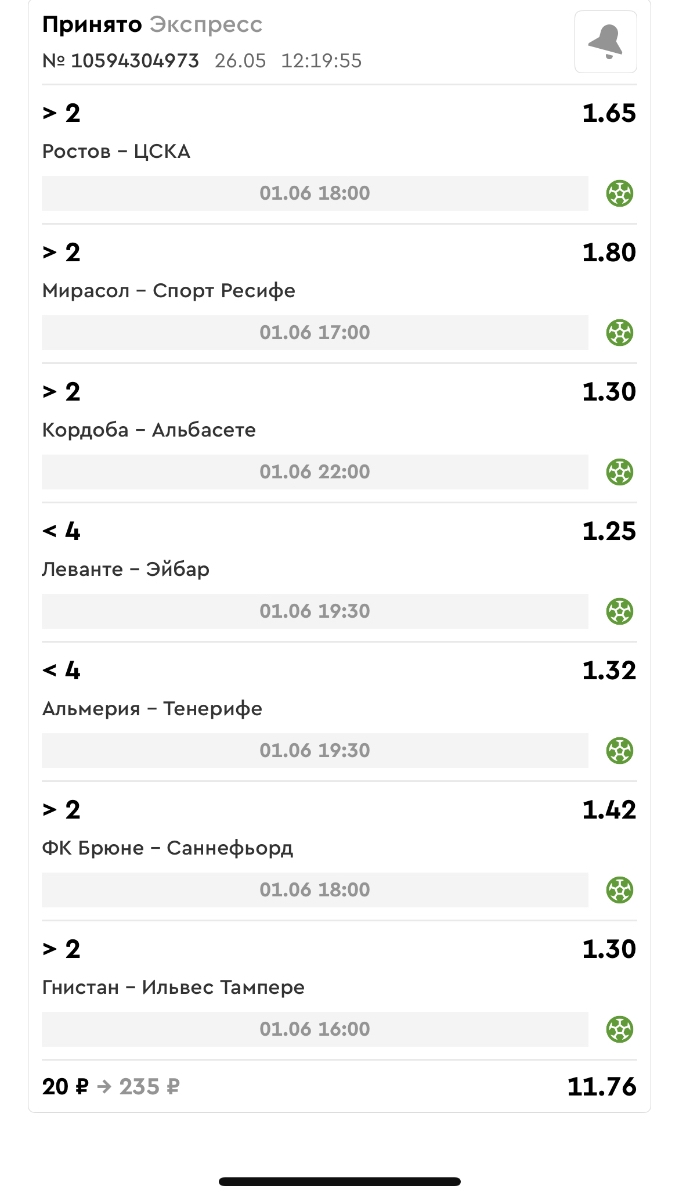
Task: Click the 01.06 18:00 time bar under Ростов
Action: (315, 193)
